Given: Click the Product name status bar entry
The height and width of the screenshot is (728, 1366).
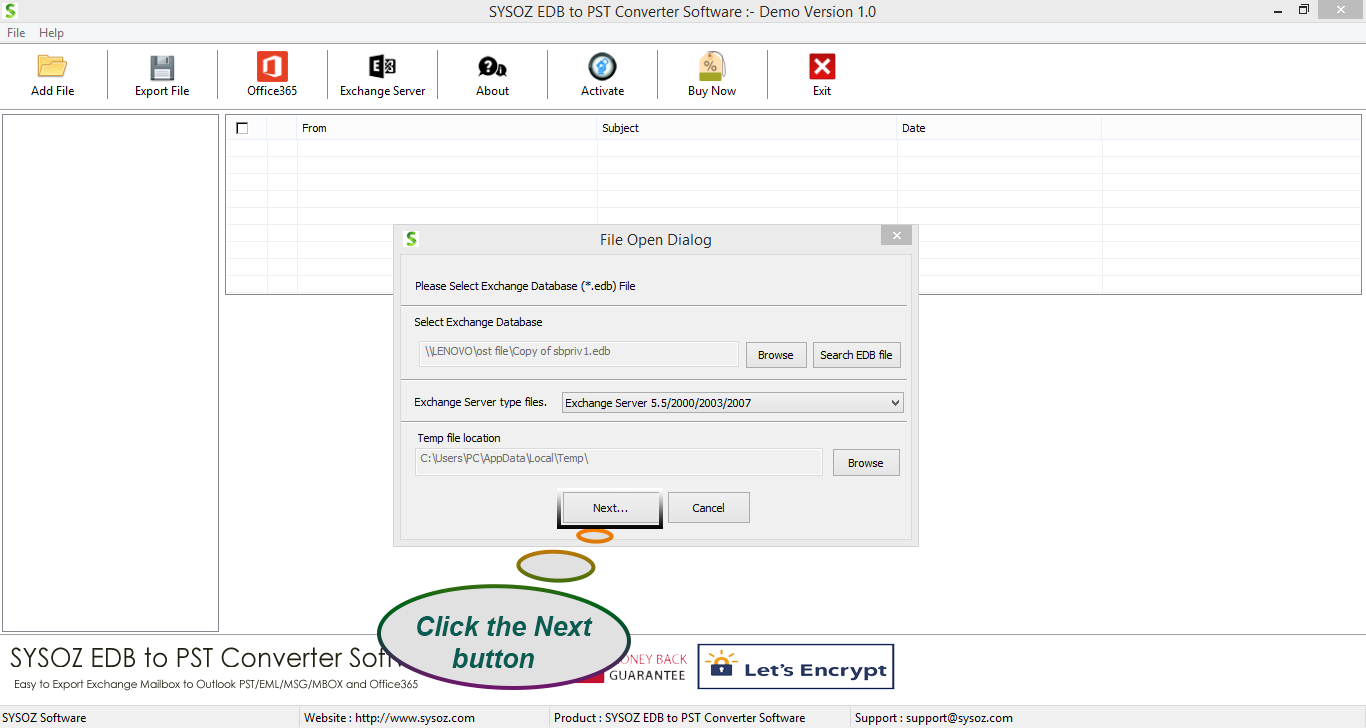Looking at the screenshot, I should [x=680, y=718].
